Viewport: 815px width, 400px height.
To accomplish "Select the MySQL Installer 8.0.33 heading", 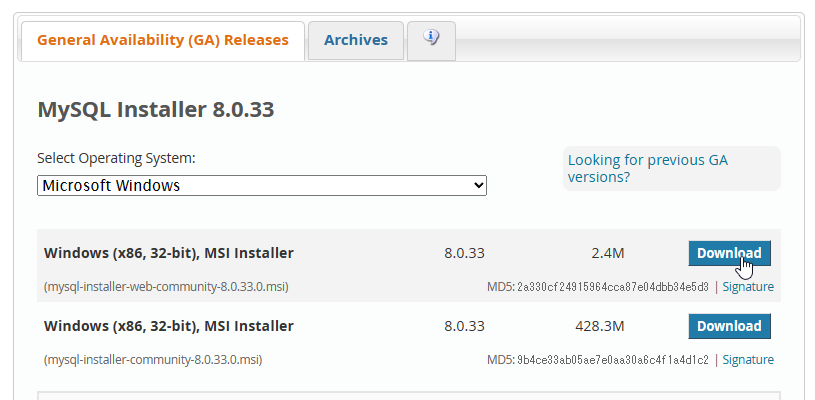I will pos(156,110).
